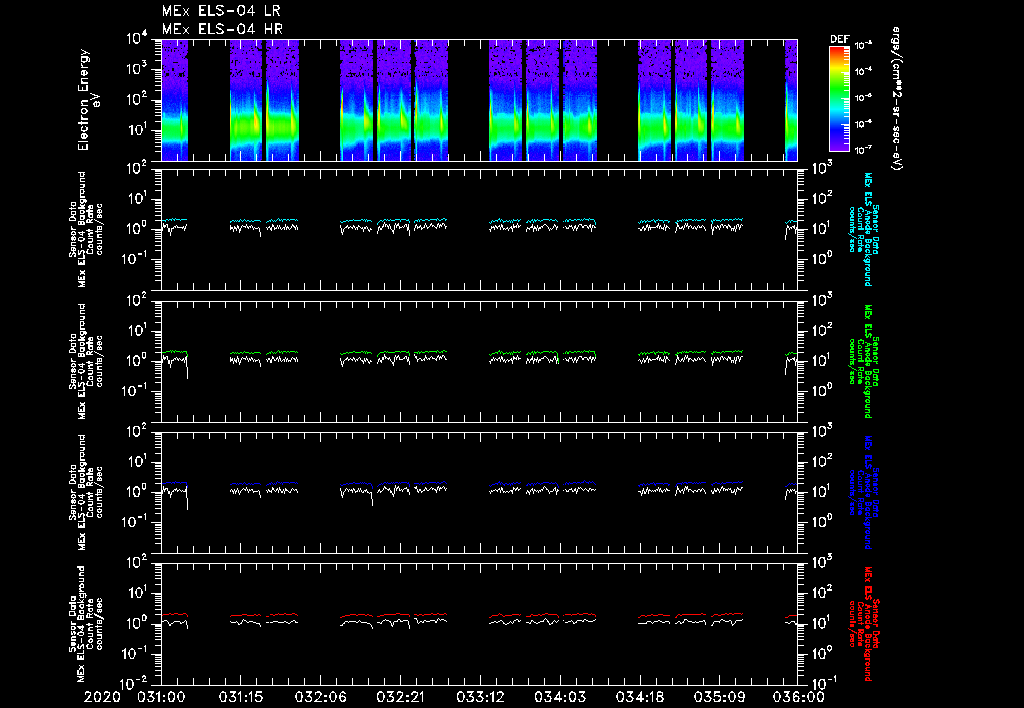This screenshot has height=708, width=1024.
Task: Click the 10^3 tick on the spectrogram energy axis
Action: 136,69
